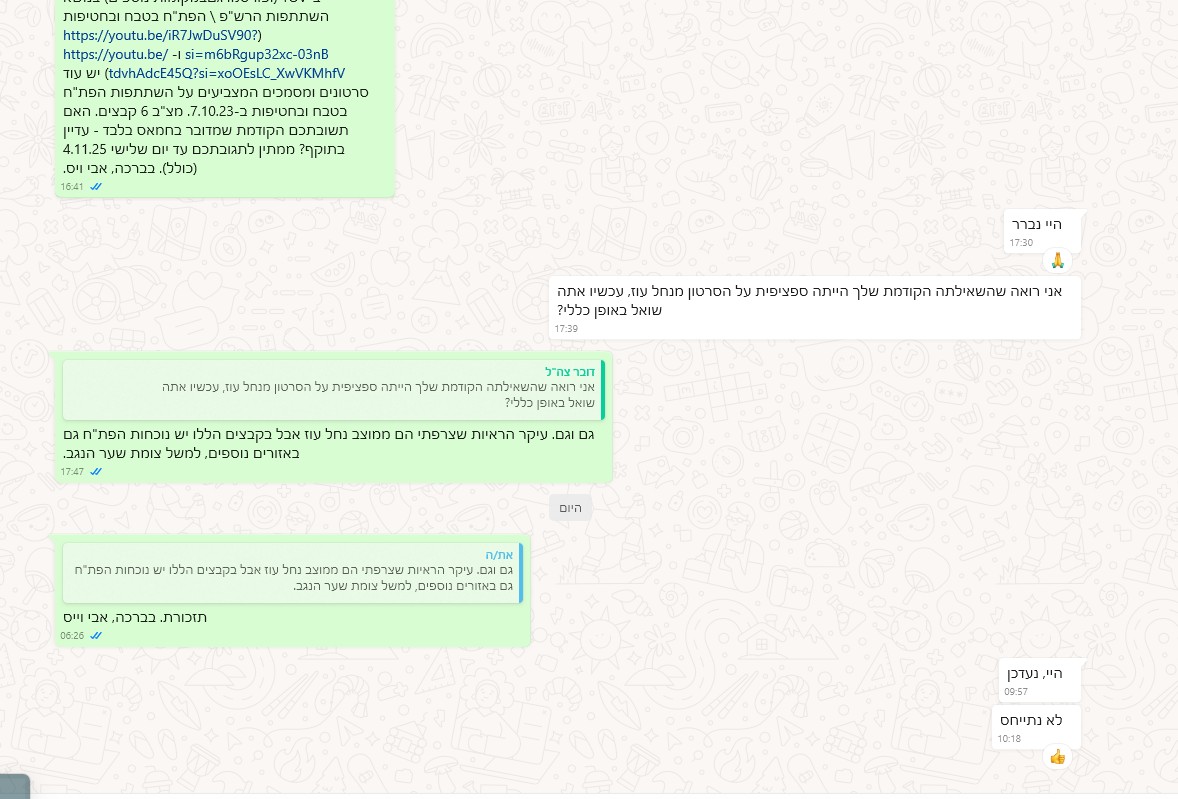
Task: Click the reply text starting גם וגם. עיקר הראיות
Action: coord(335,443)
